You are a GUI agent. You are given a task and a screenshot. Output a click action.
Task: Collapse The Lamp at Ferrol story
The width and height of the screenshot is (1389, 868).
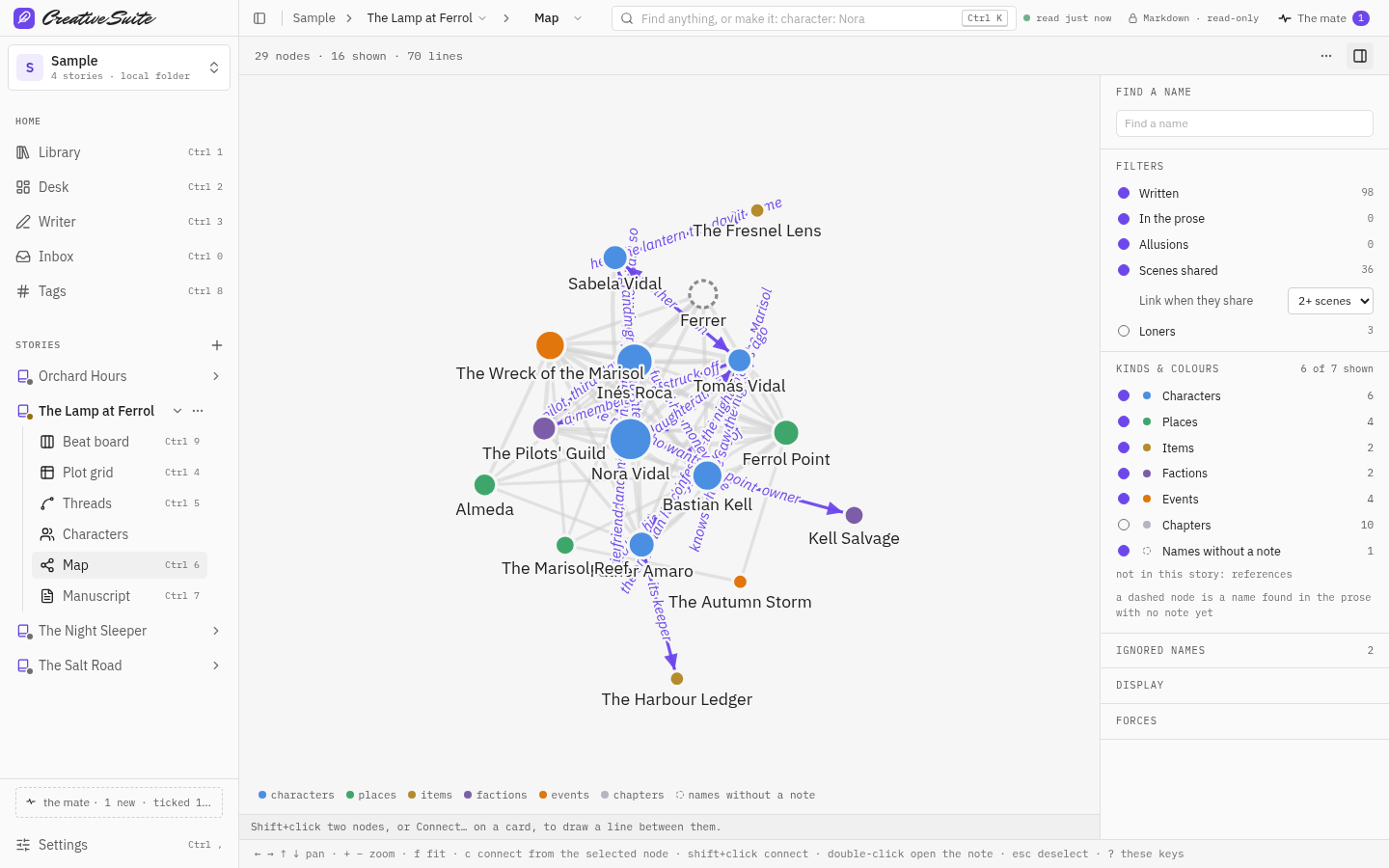tap(177, 411)
